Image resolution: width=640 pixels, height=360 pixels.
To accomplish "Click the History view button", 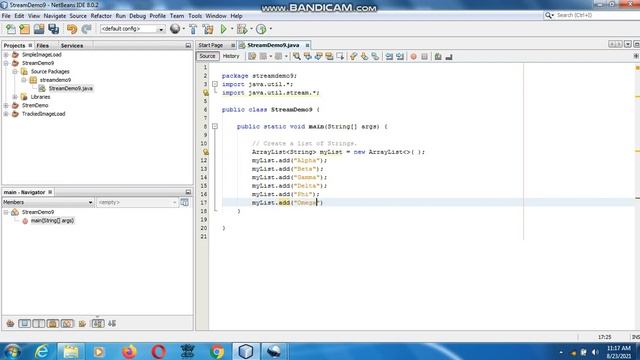I will pyautogui.click(x=231, y=56).
